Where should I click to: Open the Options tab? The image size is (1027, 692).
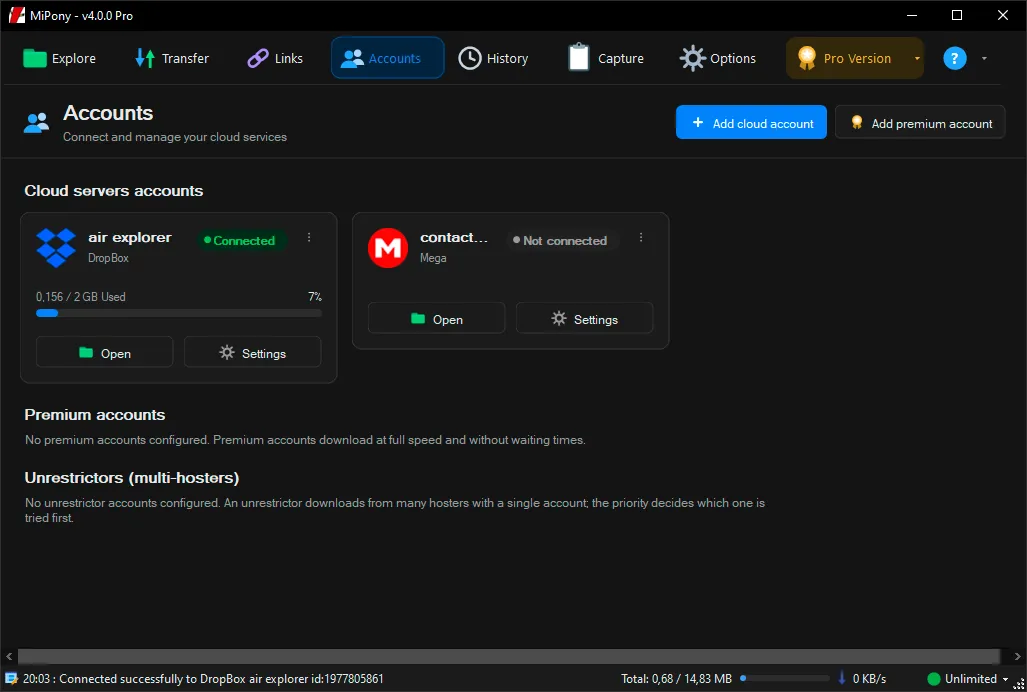click(718, 58)
